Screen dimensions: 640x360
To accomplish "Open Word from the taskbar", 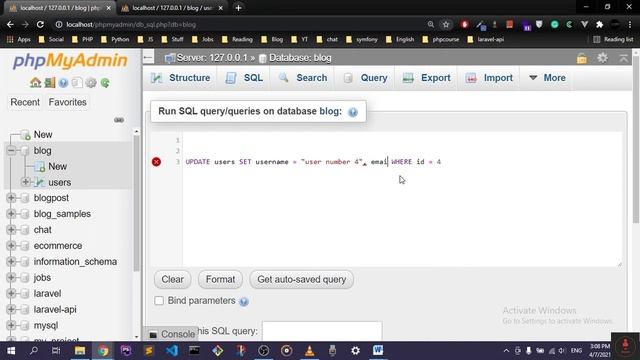I will click(378, 350).
